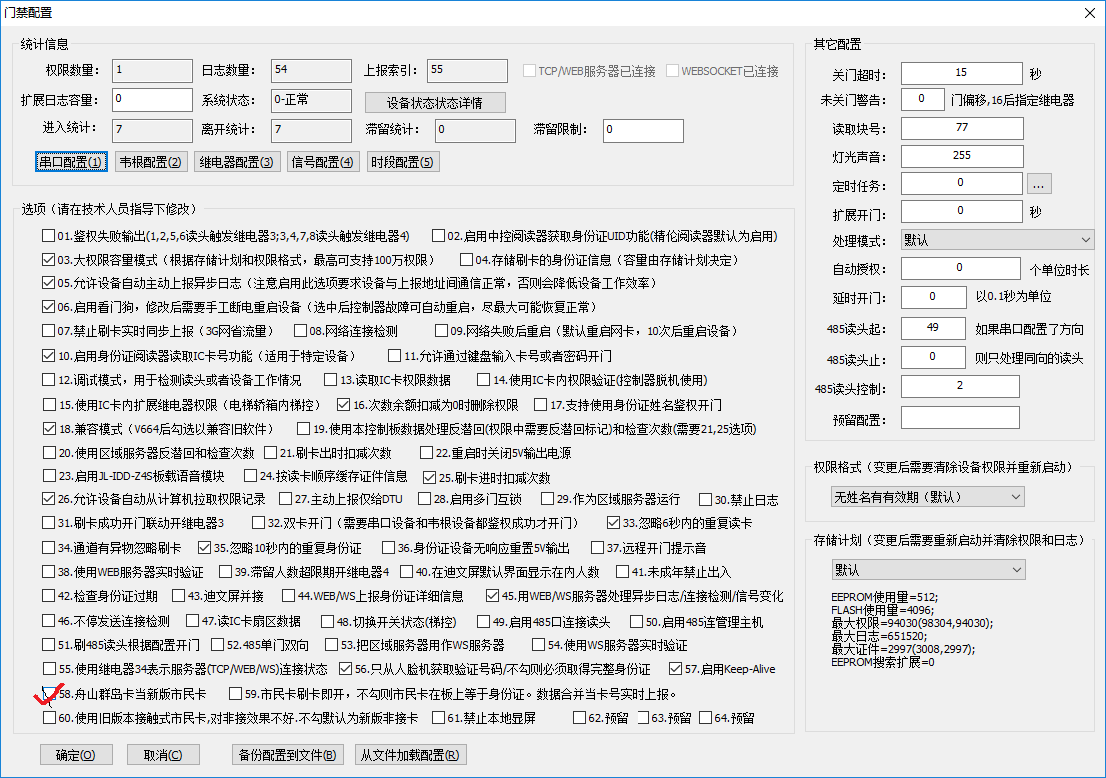Click 备份配置到文件(B) button

coord(287,755)
